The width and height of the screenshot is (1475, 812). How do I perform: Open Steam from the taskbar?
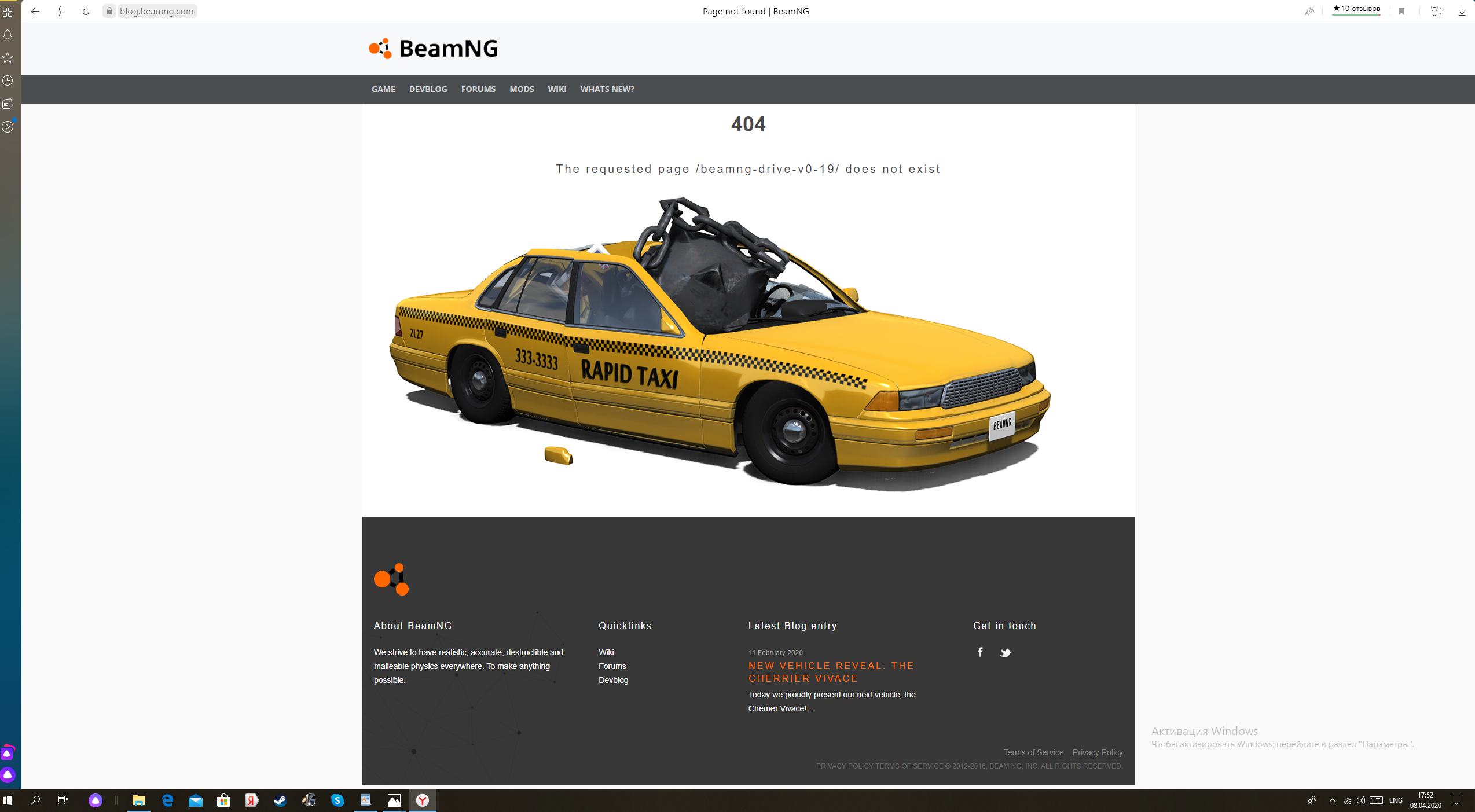click(x=280, y=800)
